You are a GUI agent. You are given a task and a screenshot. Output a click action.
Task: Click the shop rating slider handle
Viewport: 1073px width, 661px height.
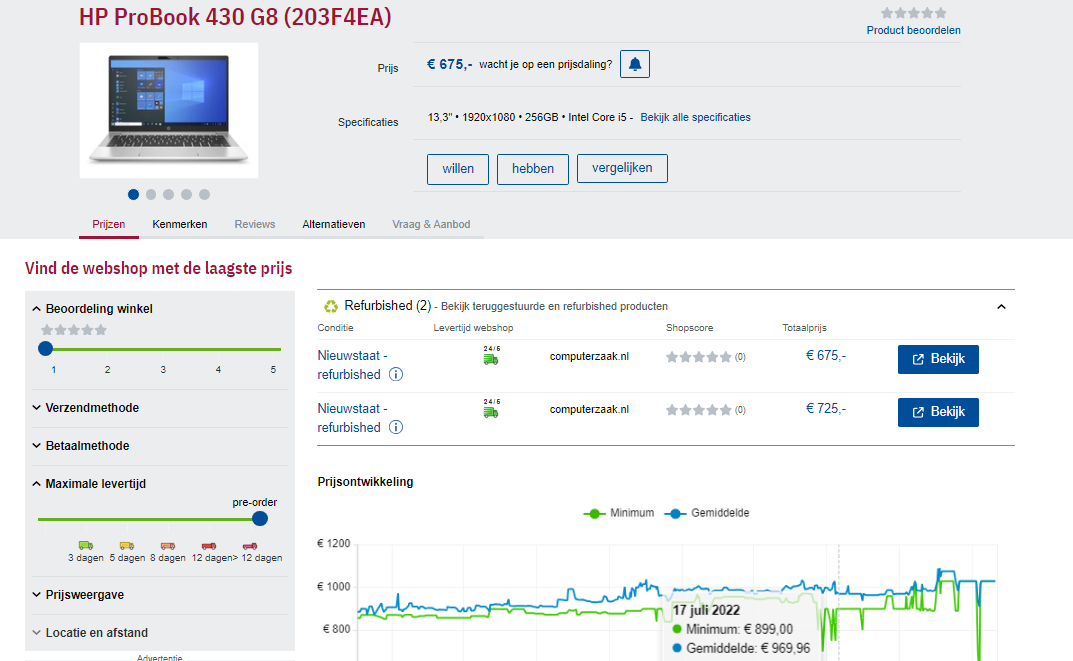coord(46,348)
